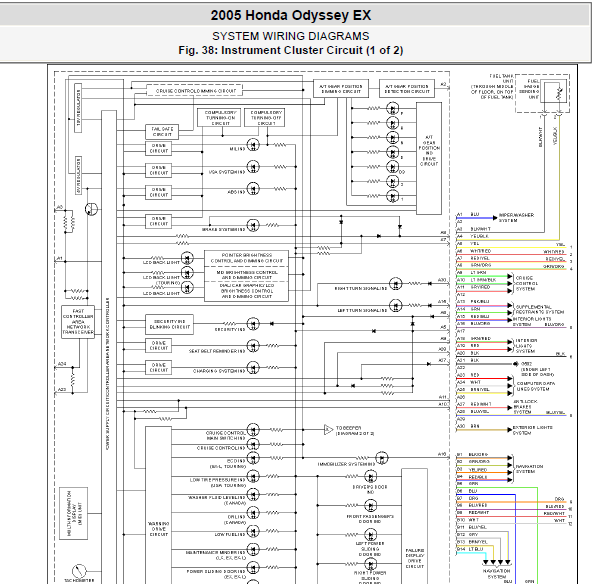The width and height of the screenshot is (600, 584).
Task: Click the 'SECURITY IND BLINKING CIRCUIT' box
Action: click(x=170, y=324)
